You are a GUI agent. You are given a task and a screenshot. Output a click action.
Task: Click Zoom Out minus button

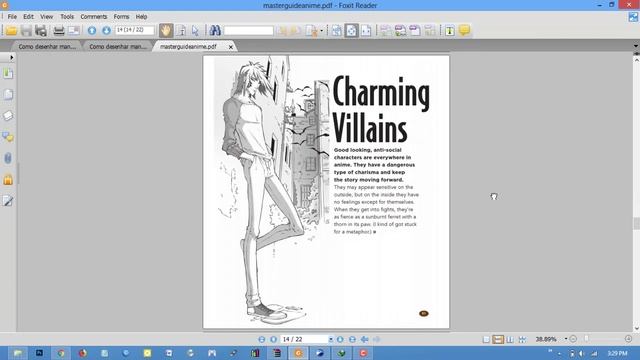click(x=573, y=339)
